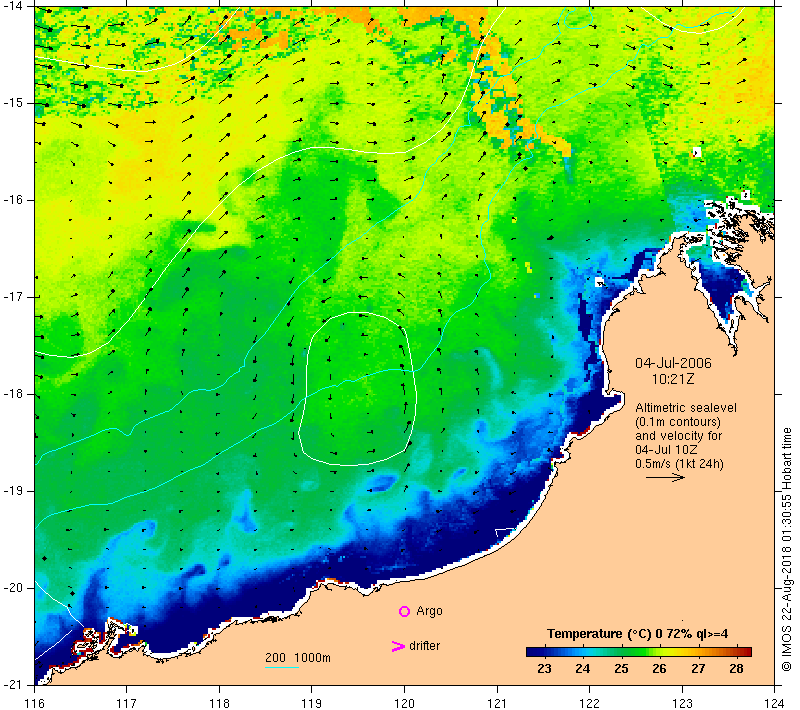Click the '116' longitude axis label
This screenshot has height=710, width=800.
pyautogui.click(x=34, y=703)
